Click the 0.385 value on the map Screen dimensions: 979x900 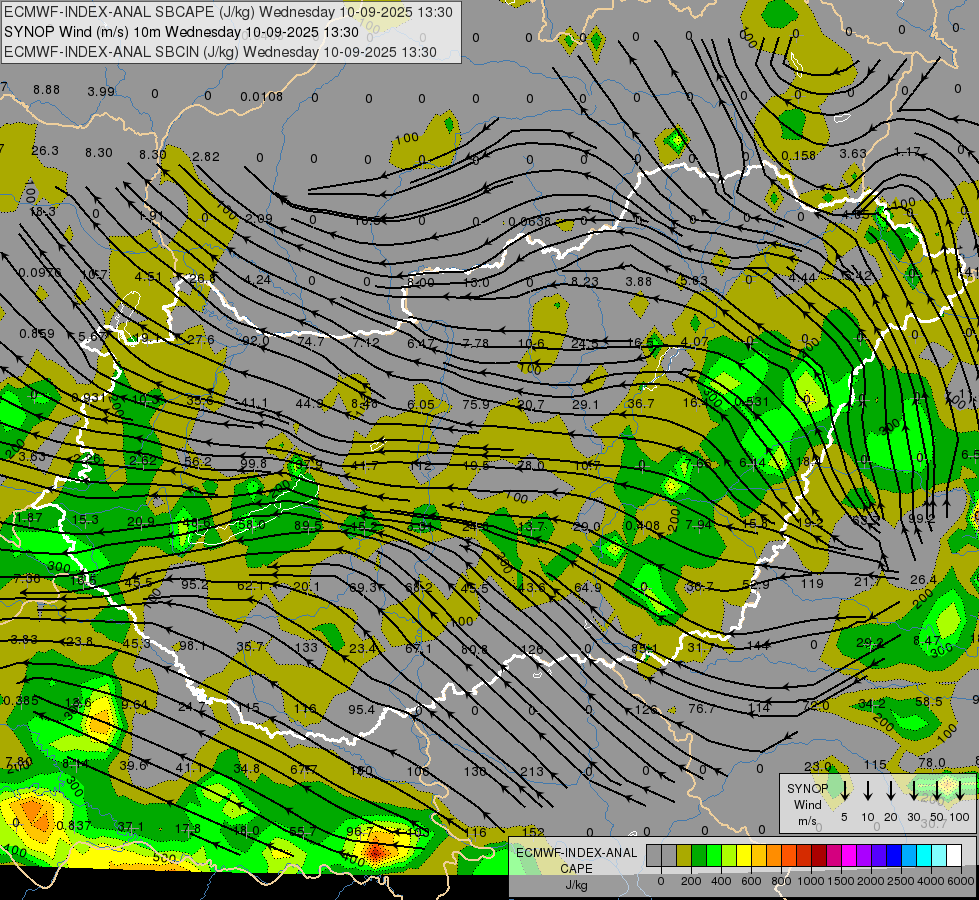point(21,701)
